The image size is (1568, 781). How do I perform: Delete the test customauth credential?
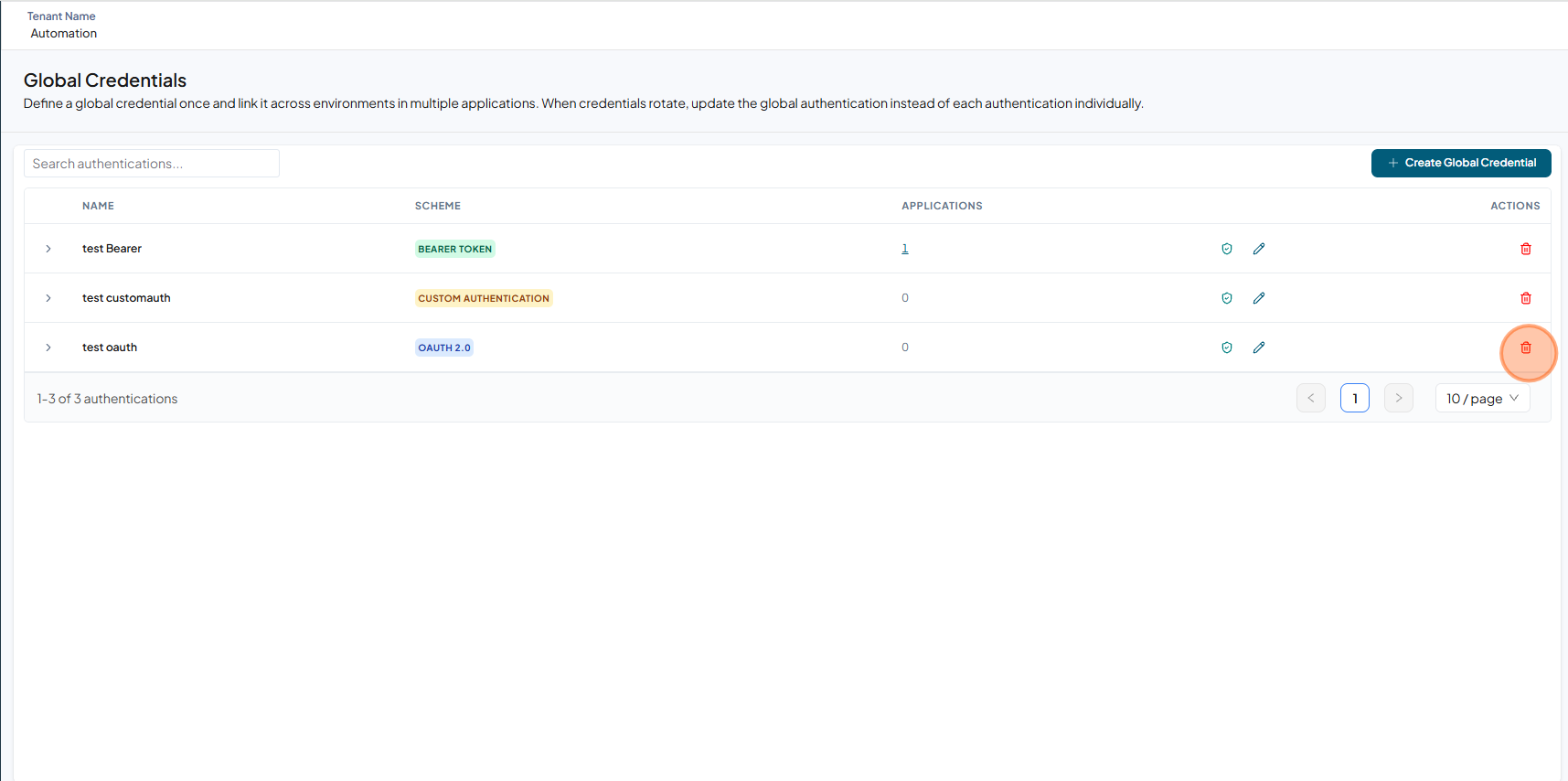pyautogui.click(x=1525, y=298)
